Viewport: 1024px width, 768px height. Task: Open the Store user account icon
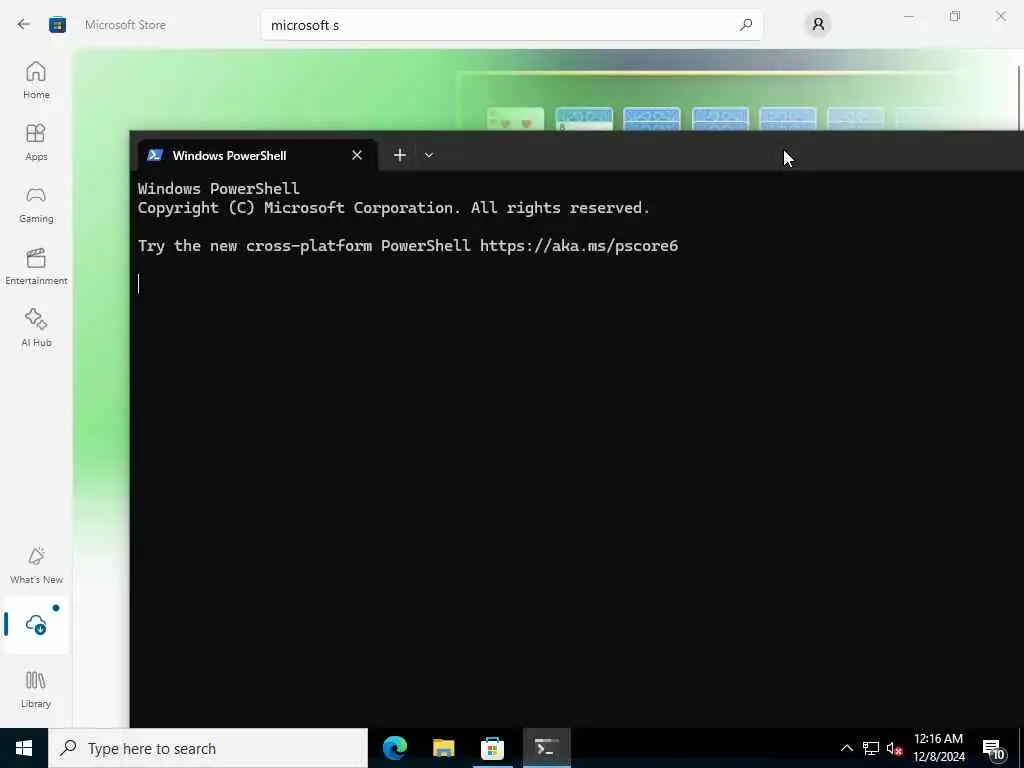pos(818,25)
